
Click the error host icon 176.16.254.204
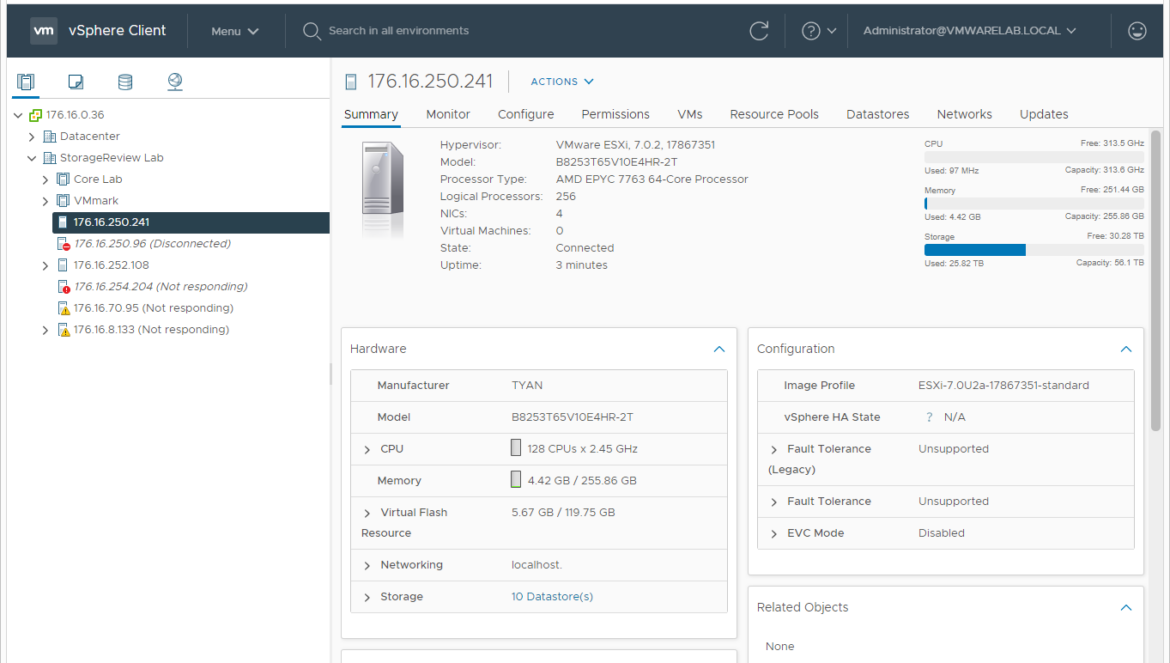click(x=64, y=287)
